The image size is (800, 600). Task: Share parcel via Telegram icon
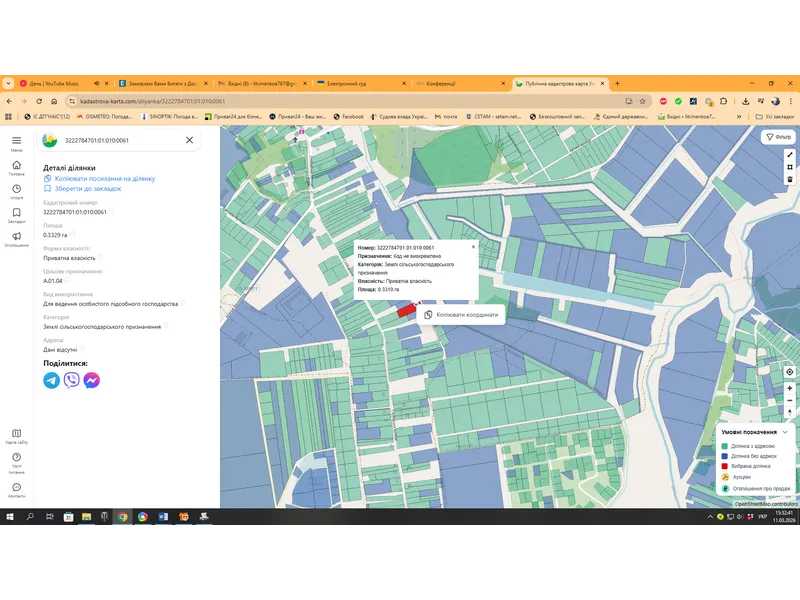51,380
